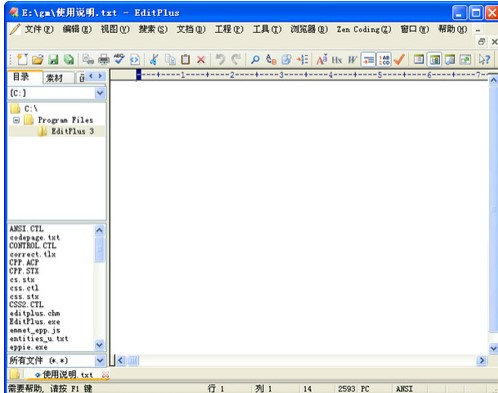The image size is (498, 393).
Task: Open the 帮助(H) menu
Action: [453, 29]
